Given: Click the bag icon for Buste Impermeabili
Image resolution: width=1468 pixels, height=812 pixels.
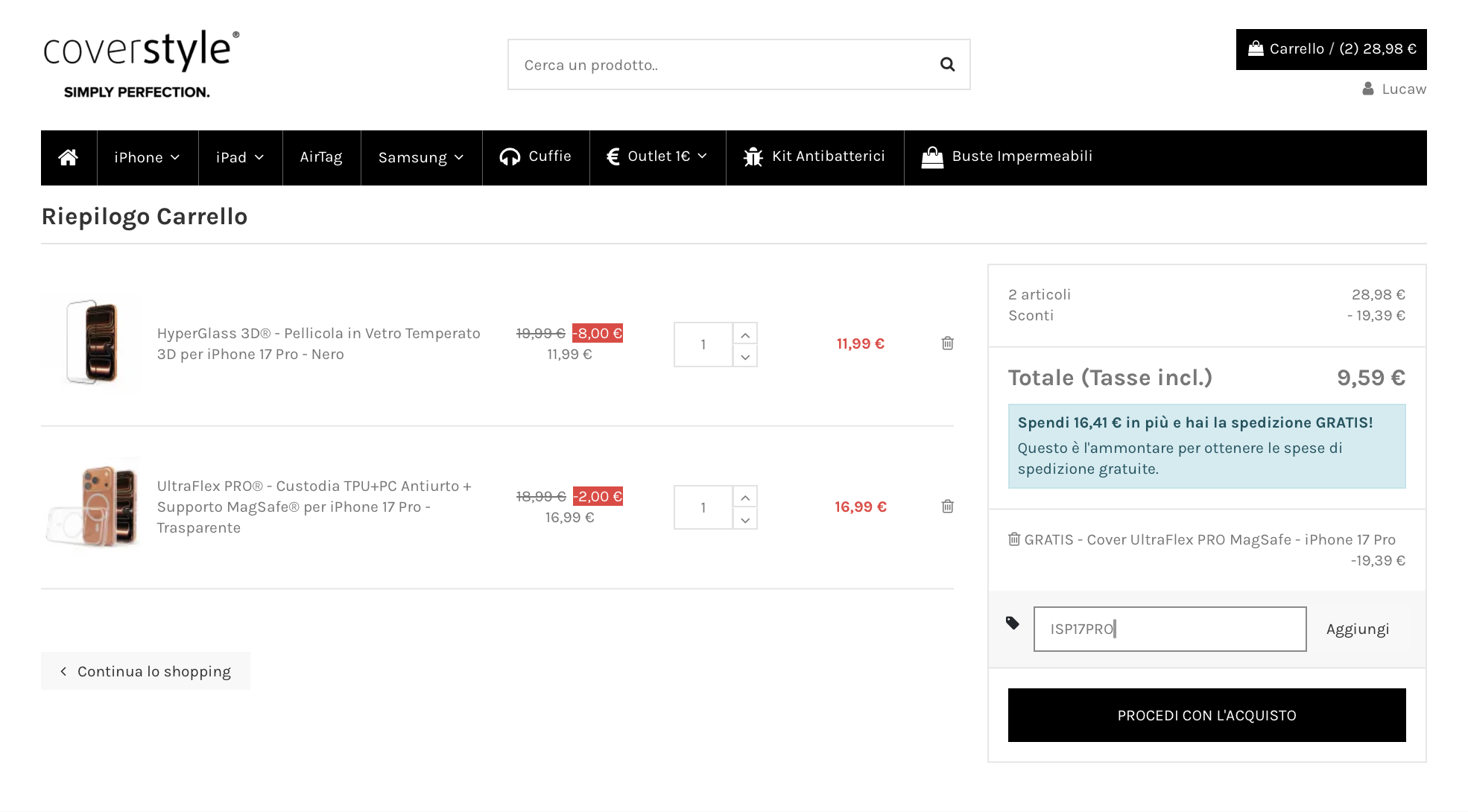Looking at the screenshot, I should [932, 157].
